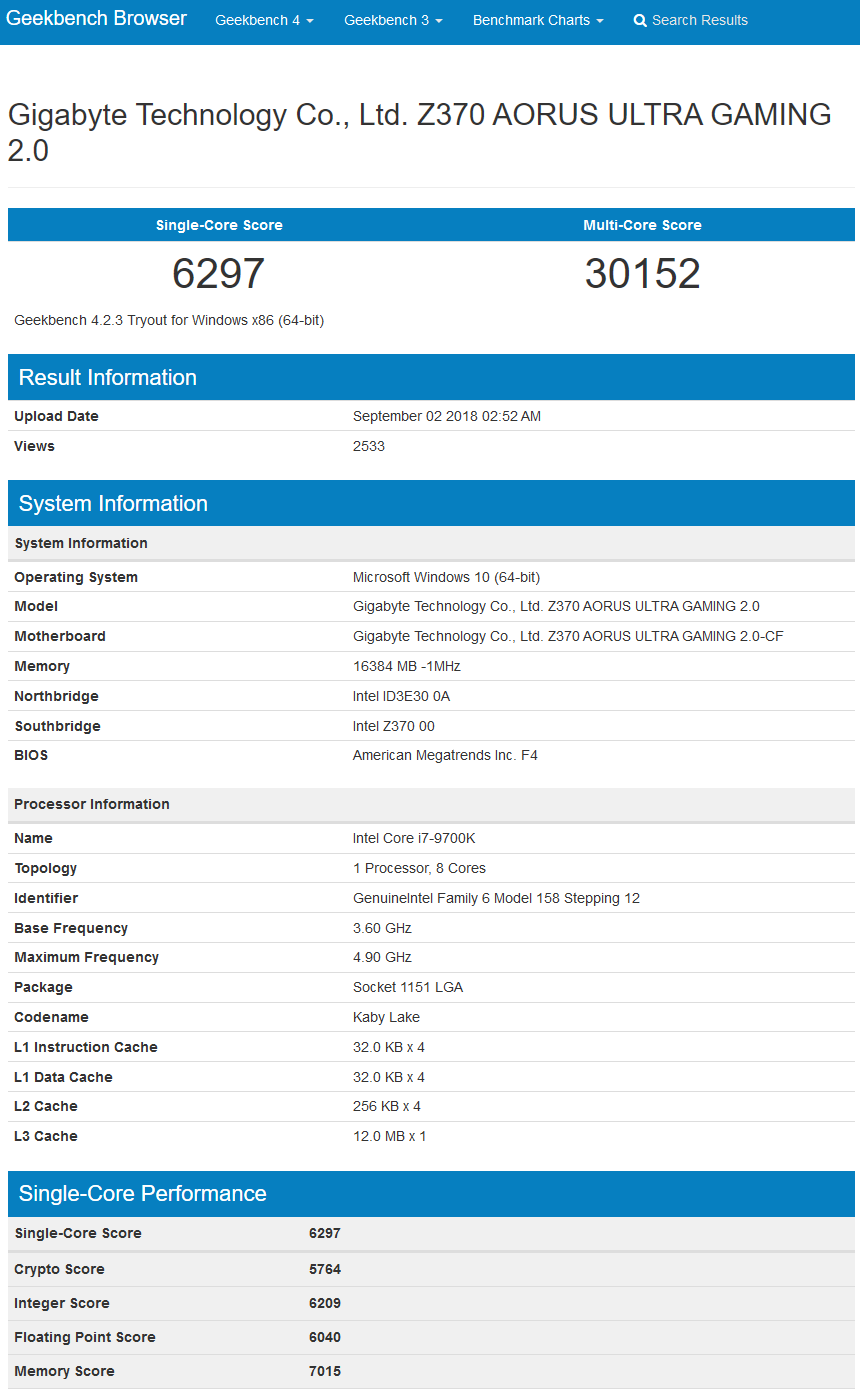Click the Southbridge value Intel Z370 00
860x1400 pixels.
point(394,726)
